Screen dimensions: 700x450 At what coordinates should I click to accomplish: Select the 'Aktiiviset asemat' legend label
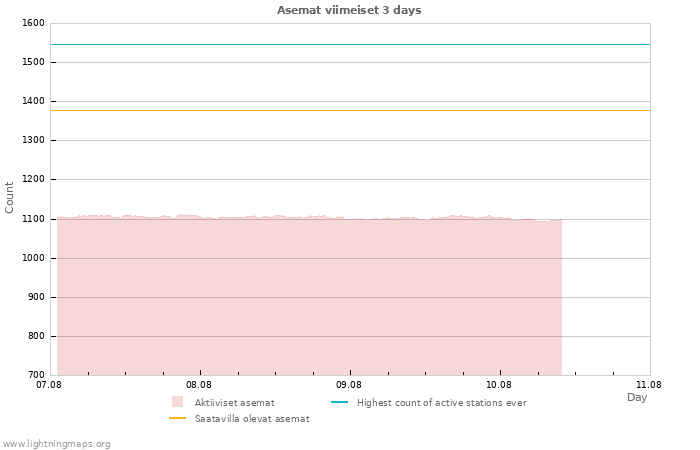[x=234, y=403]
